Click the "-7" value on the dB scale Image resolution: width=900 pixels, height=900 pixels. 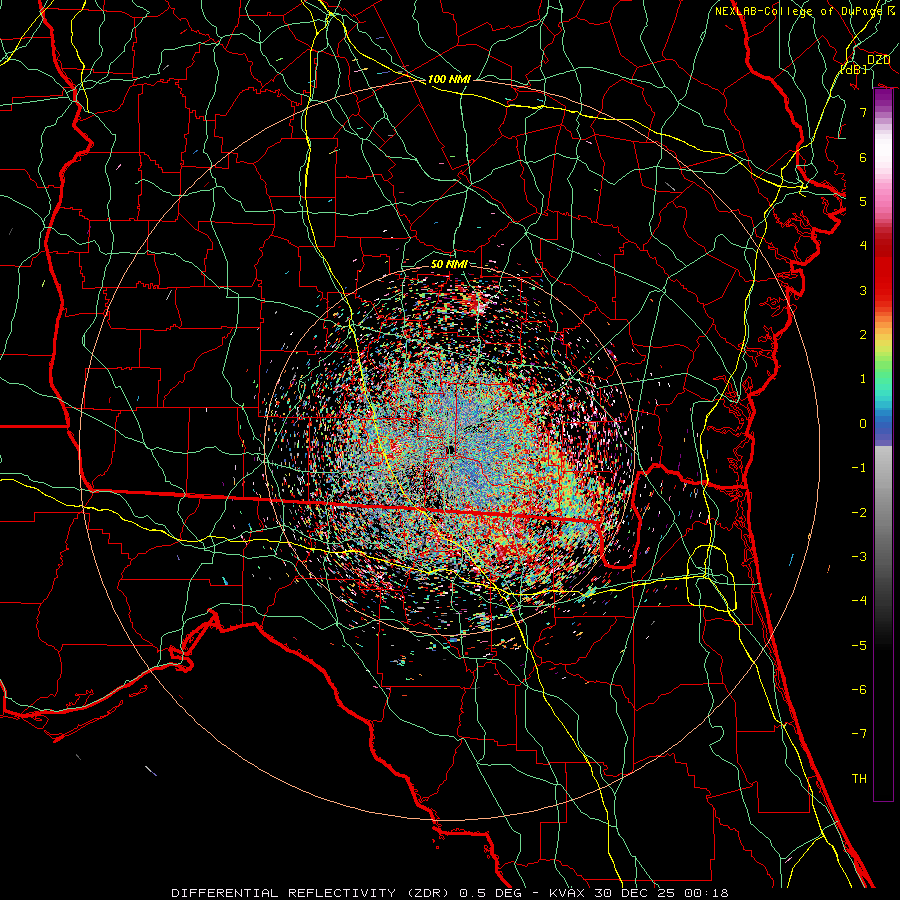tap(859, 734)
